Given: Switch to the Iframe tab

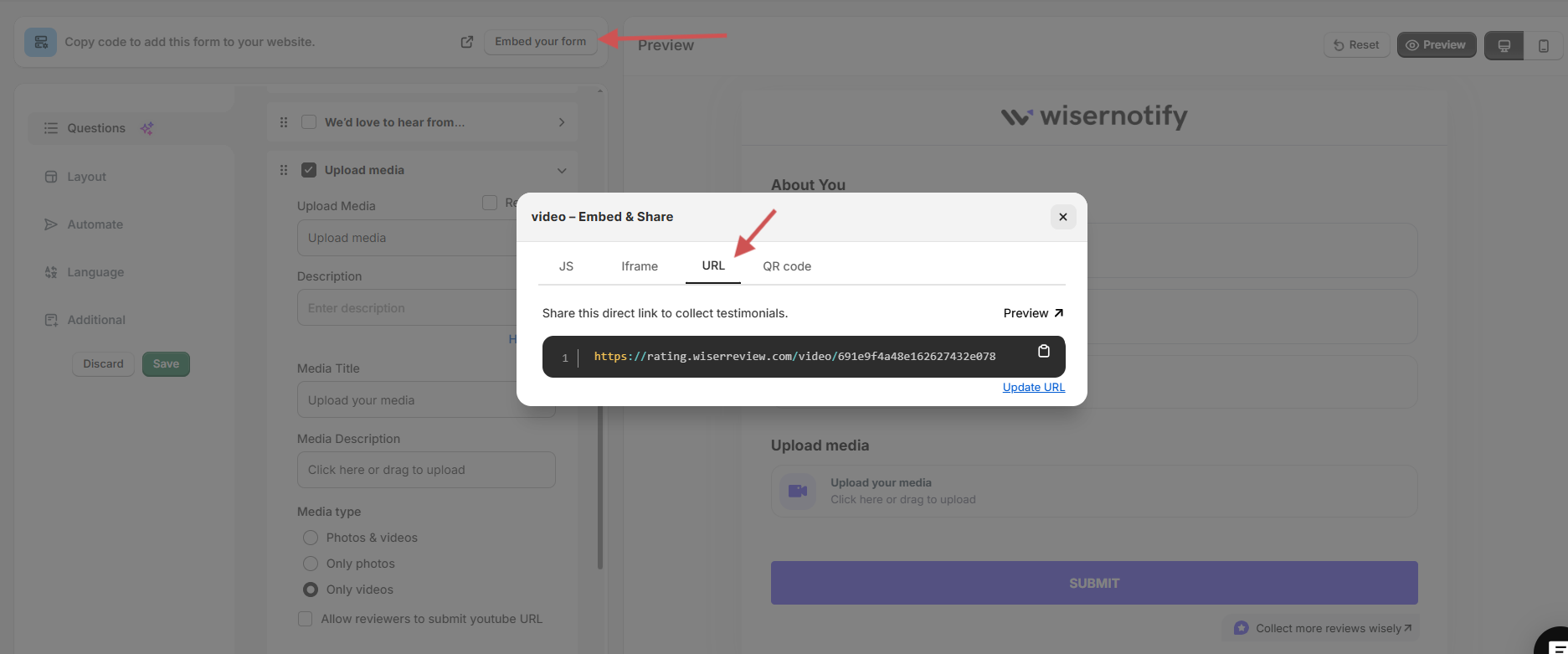Looking at the screenshot, I should [639, 266].
